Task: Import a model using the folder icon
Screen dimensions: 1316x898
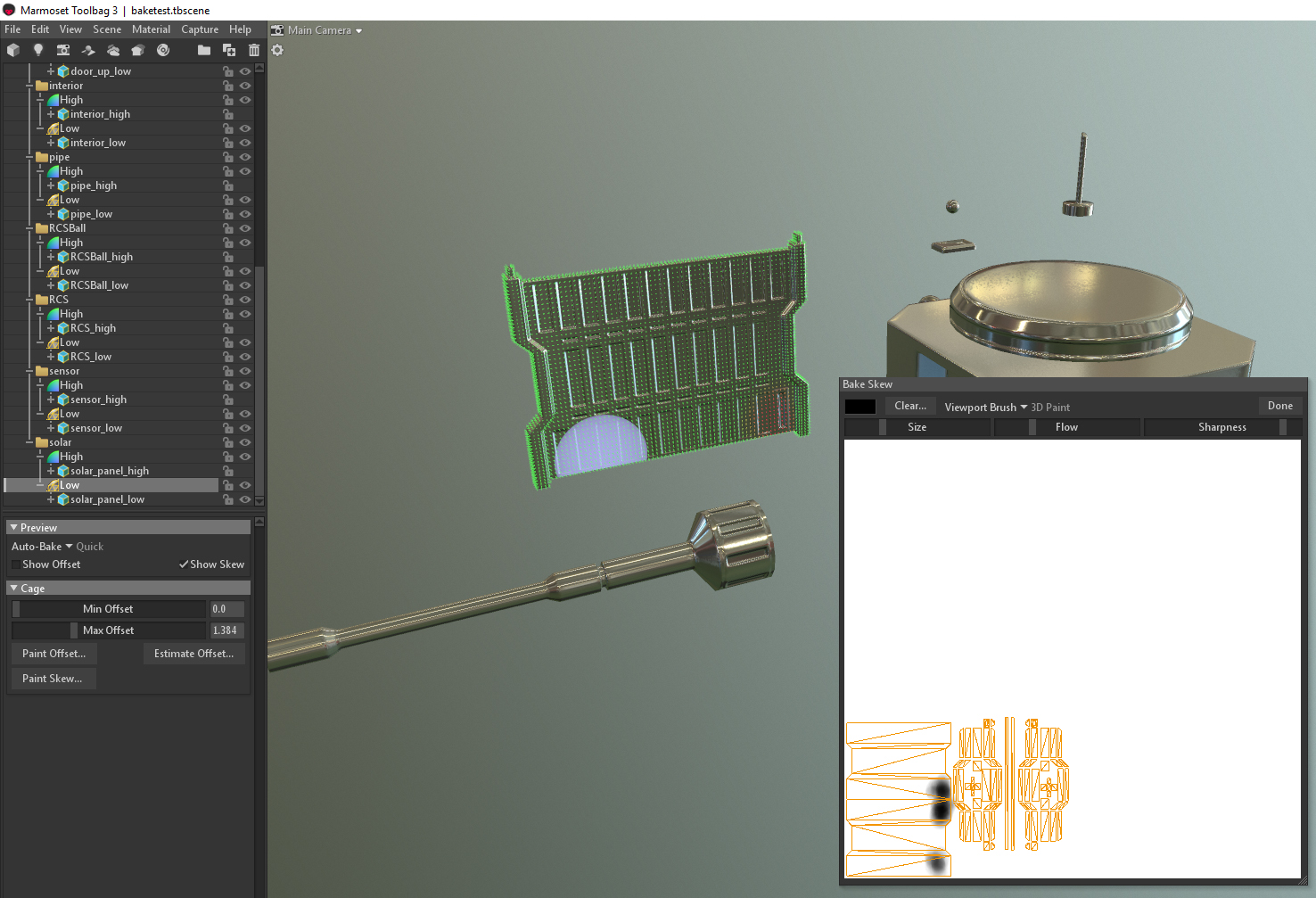Action: tap(203, 50)
